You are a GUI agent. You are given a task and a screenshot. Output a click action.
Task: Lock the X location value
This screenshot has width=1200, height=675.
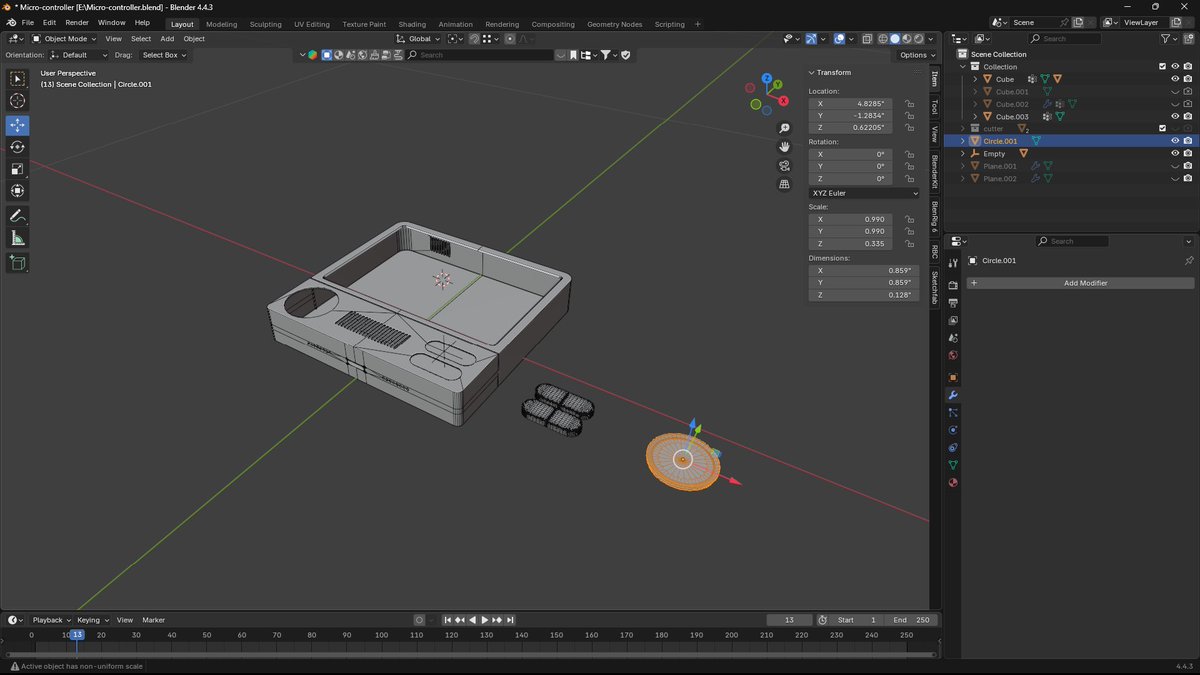(909, 104)
